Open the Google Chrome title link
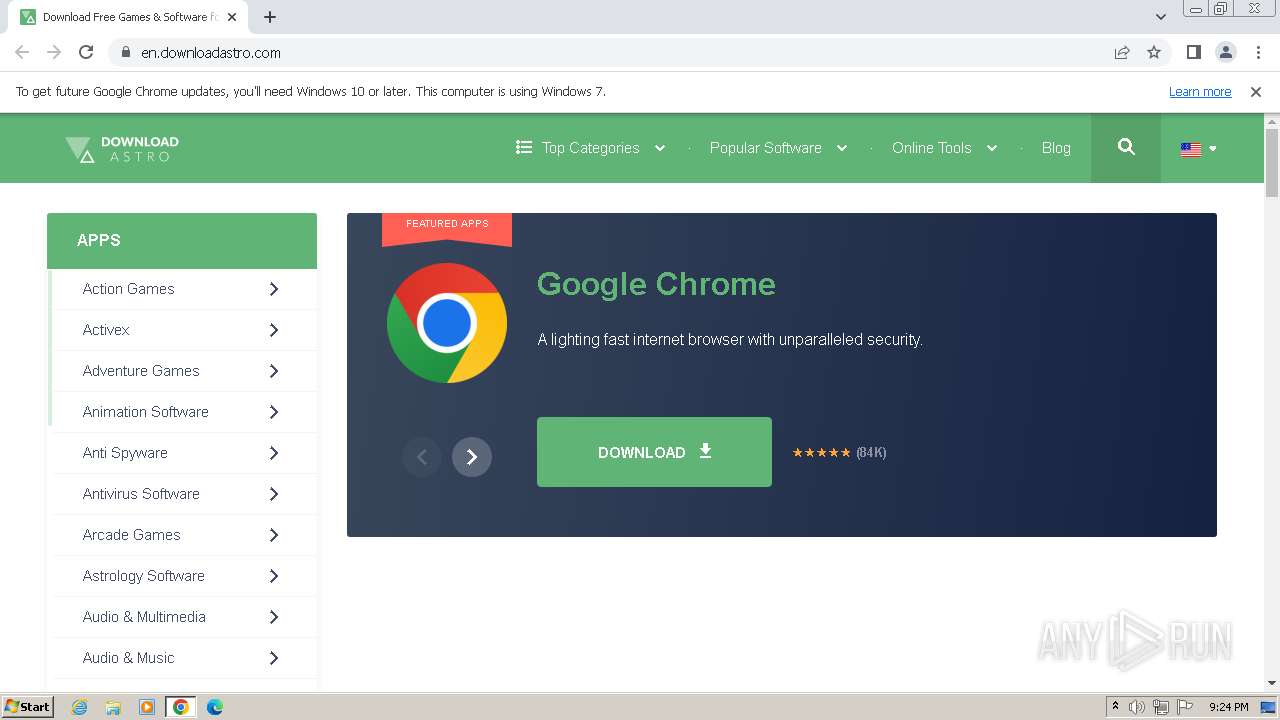Viewport: 1280px width, 720px height. point(656,284)
